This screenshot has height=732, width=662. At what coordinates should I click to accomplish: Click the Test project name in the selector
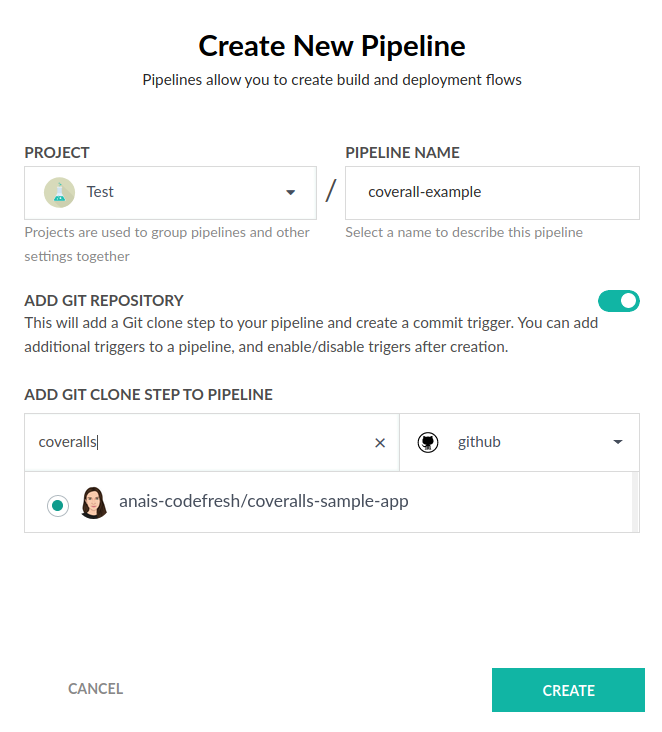tap(100, 192)
